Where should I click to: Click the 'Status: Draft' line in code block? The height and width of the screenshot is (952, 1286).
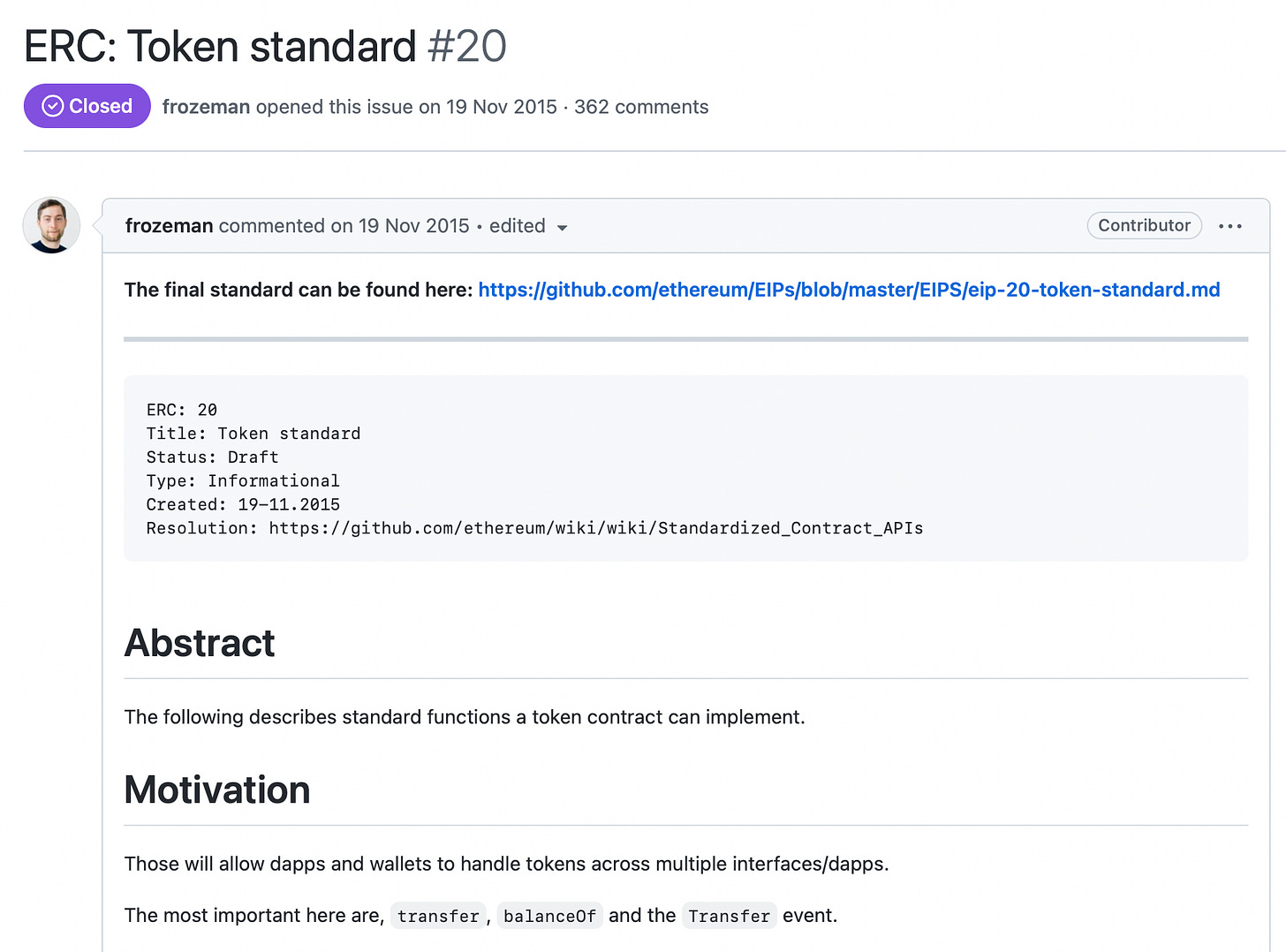click(x=213, y=457)
